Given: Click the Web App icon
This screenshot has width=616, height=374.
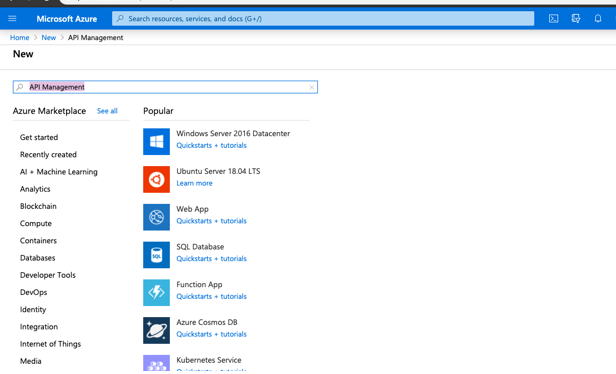Looking at the screenshot, I should click(156, 217).
